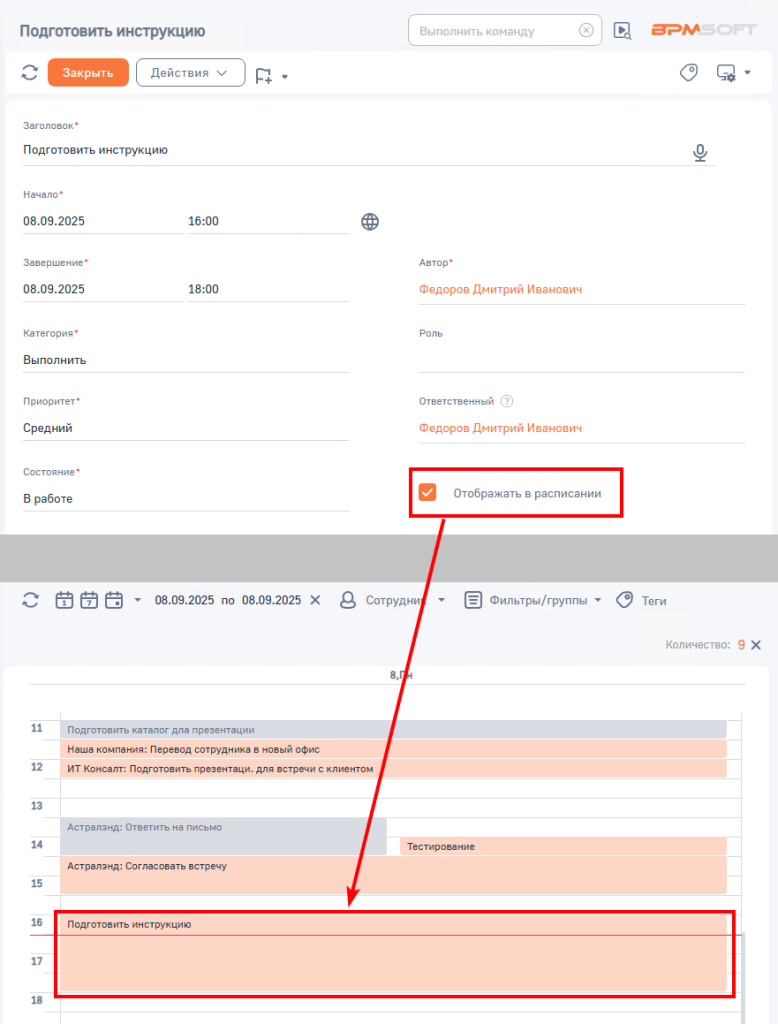Select the day view calendar icon

pyautogui.click(x=64, y=600)
